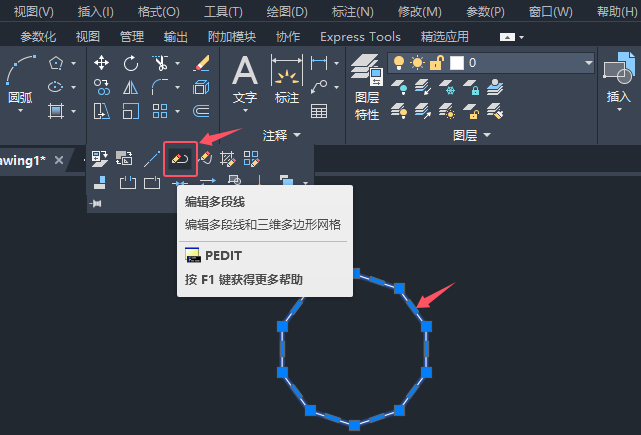
Task: Select the Move tool
Action: [101, 63]
